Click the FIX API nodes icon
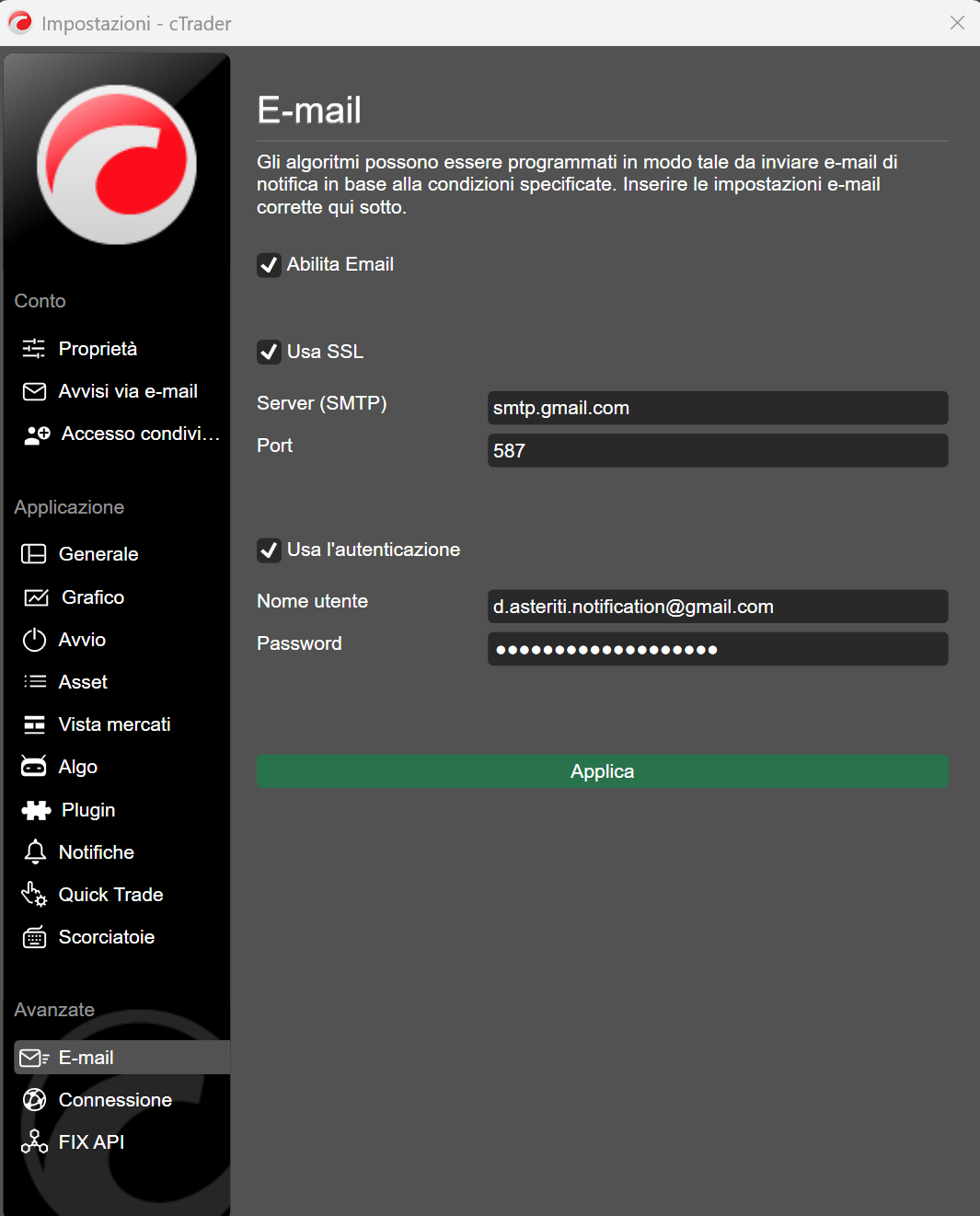The image size is (980, 1216). (34, 1141)
